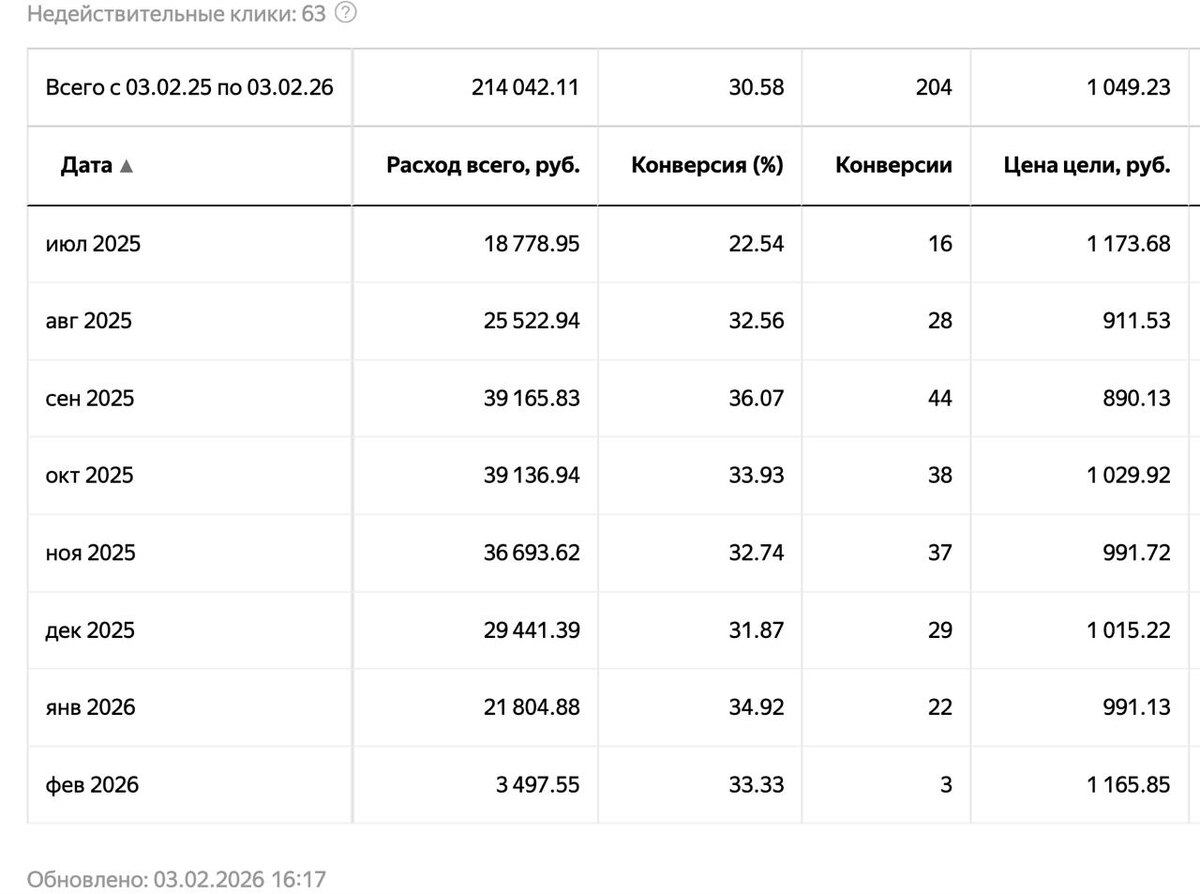Screen dimensions: 1200x894
Task: Select the авг 2025 row date
Action: (89, 321)
